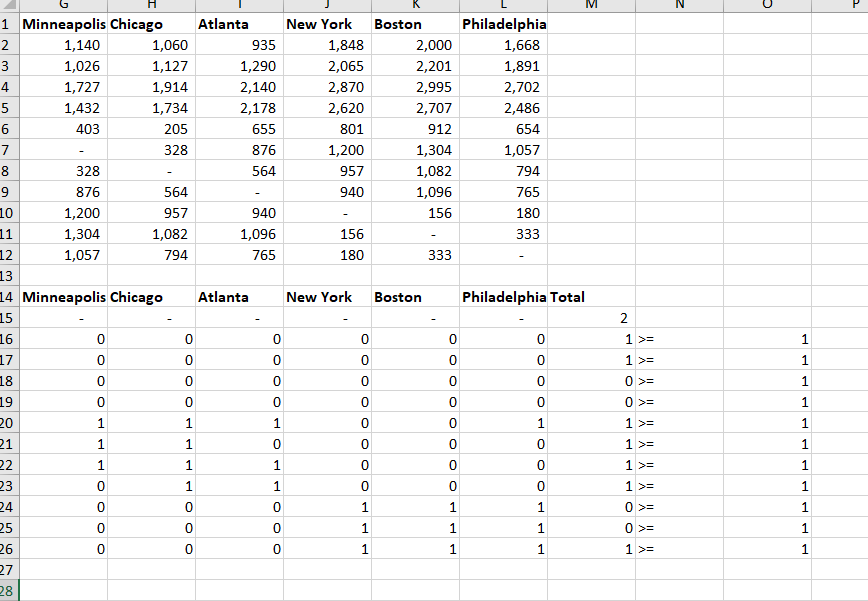Viewport: 868px width, 601px height.
Task: Select the Chicago header in row 14
Action: point(151,297)
